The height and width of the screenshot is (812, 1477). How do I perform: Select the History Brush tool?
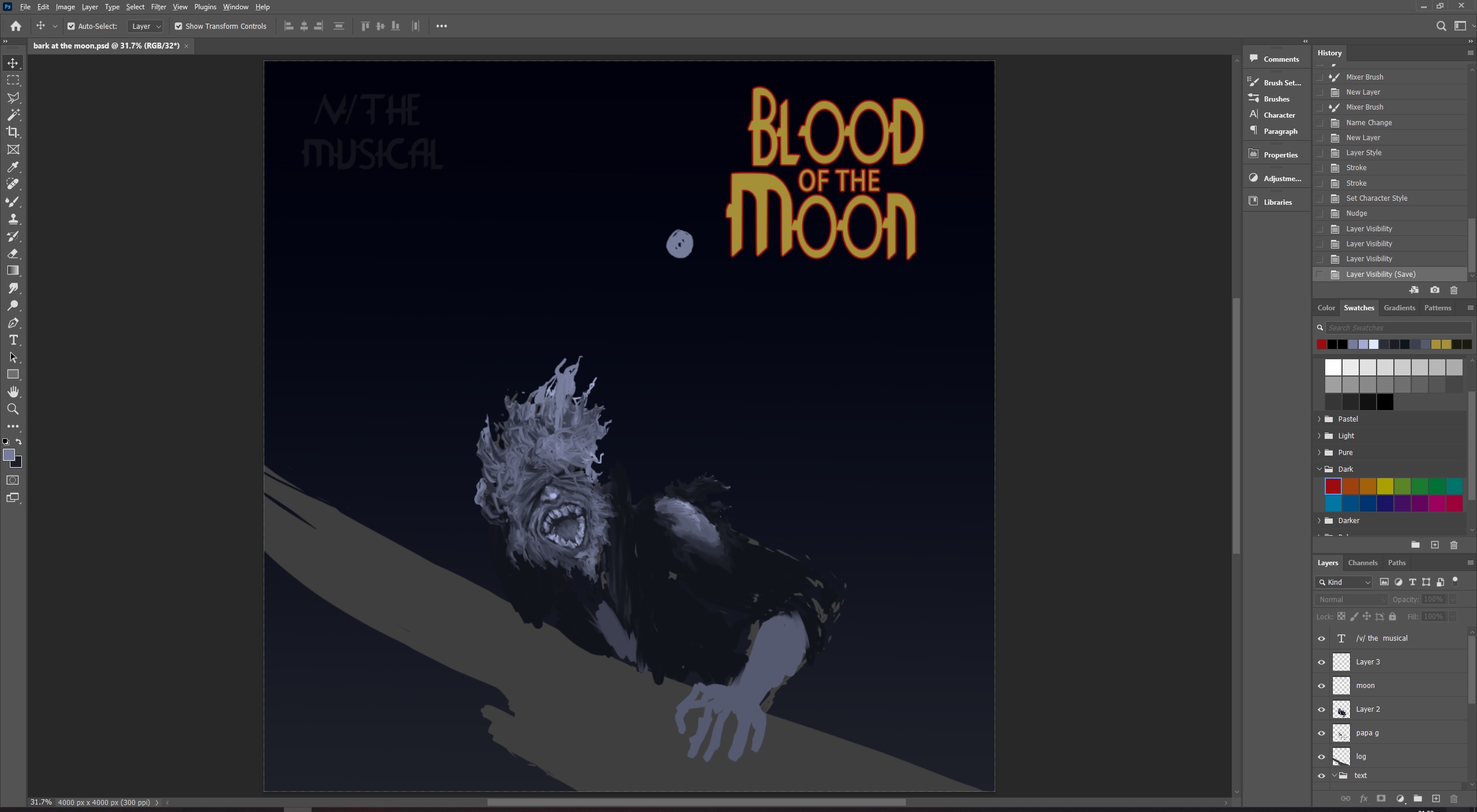(13, 236)
